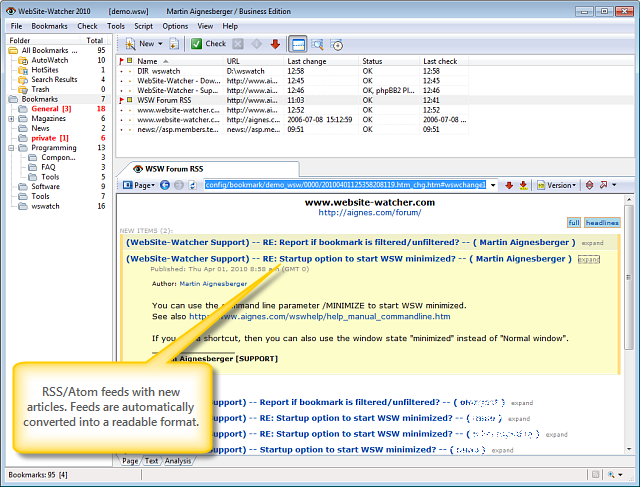Click the red arrow external open icon

[x=603, y=185]
